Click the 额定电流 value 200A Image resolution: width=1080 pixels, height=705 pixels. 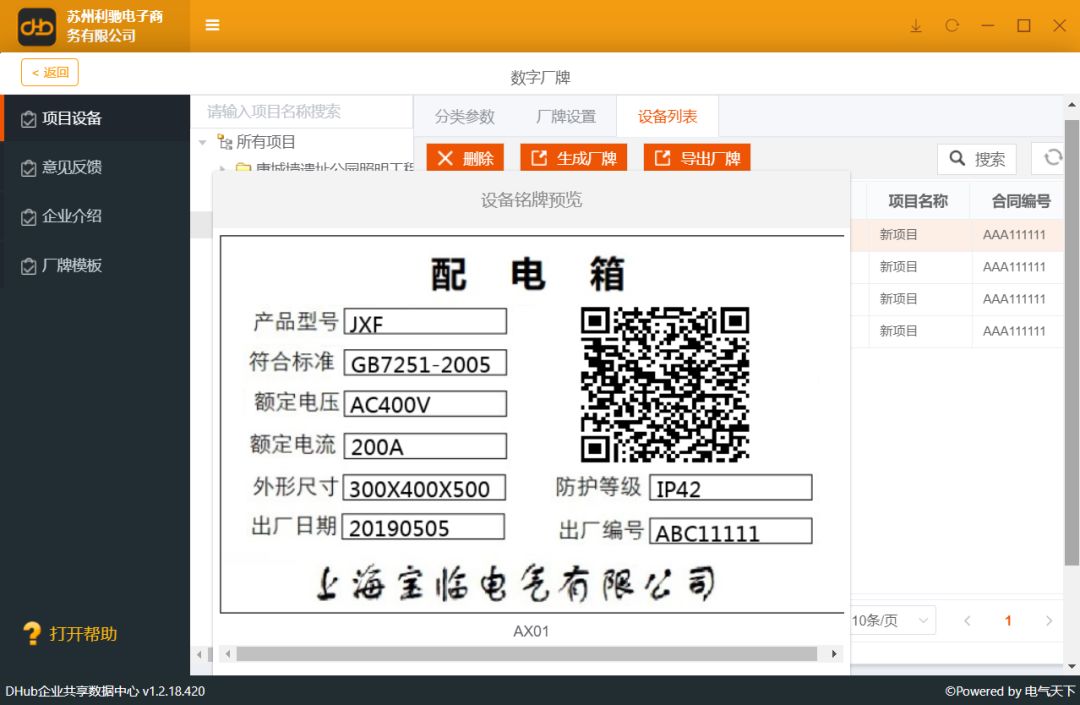[426, 446]
